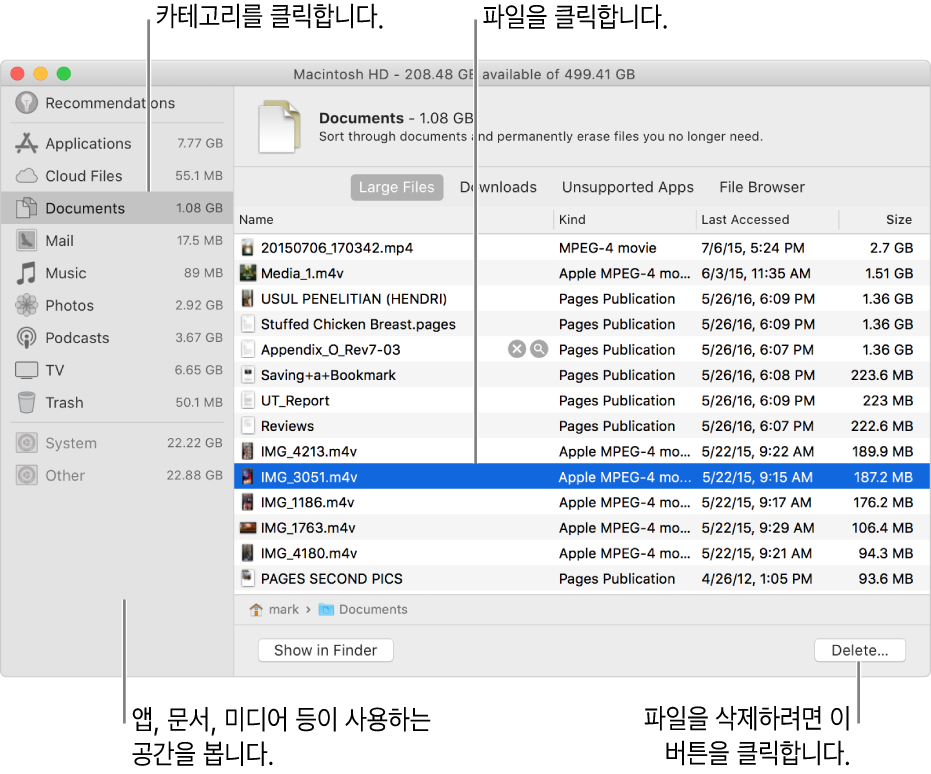931x774 pixels.
Task: Select the Music label in sidebar
Action: pyautogui.click(x=66, y=273)
